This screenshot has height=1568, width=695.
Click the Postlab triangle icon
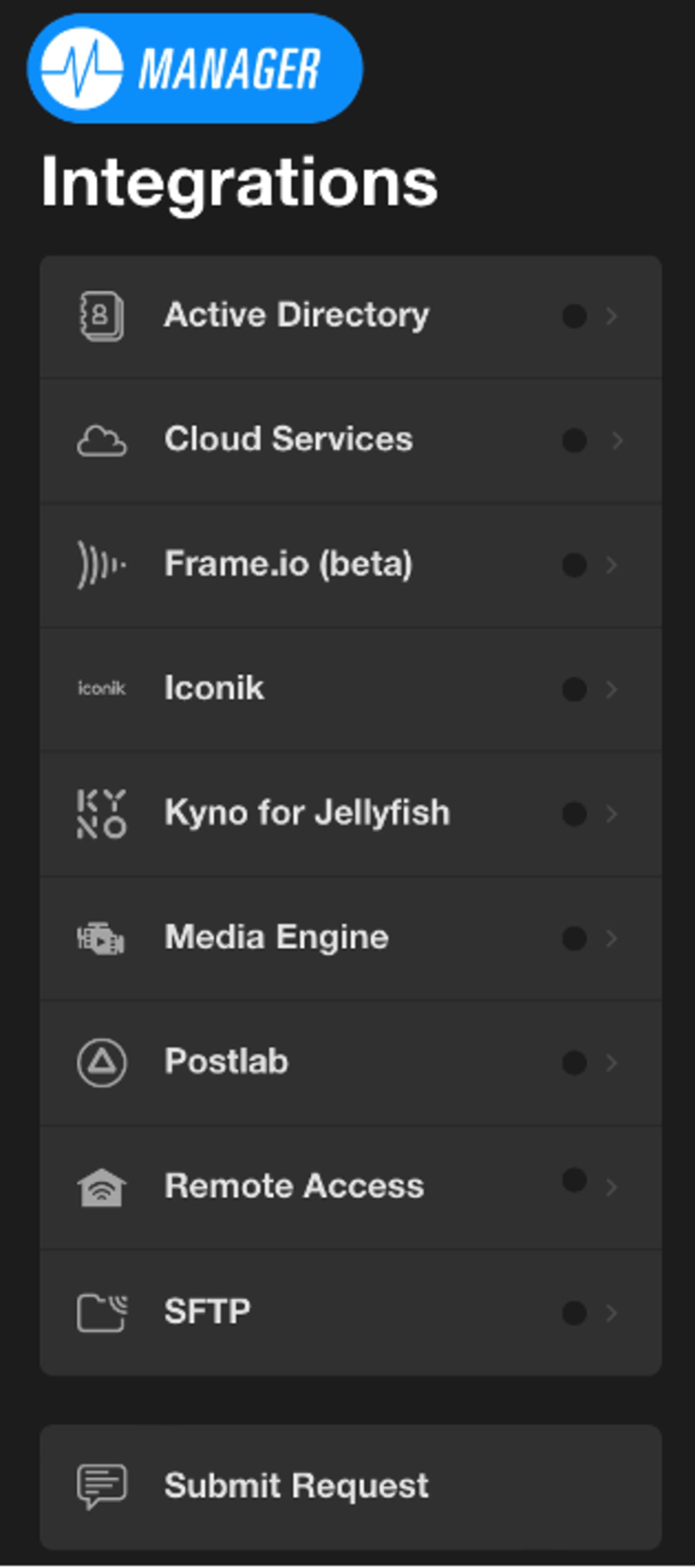pos(102,1063)
